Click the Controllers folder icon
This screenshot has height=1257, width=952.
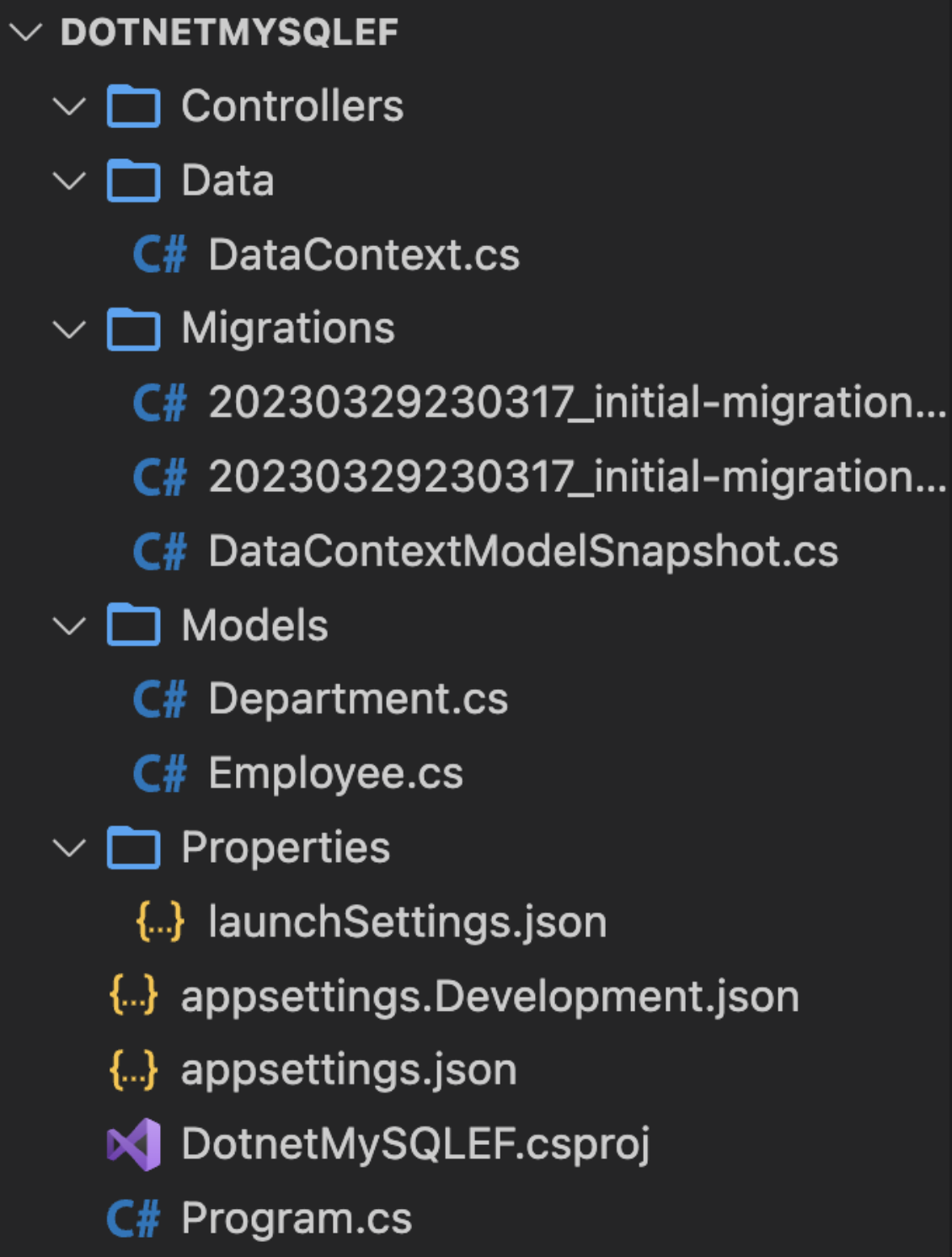click(x=133, y=107)
